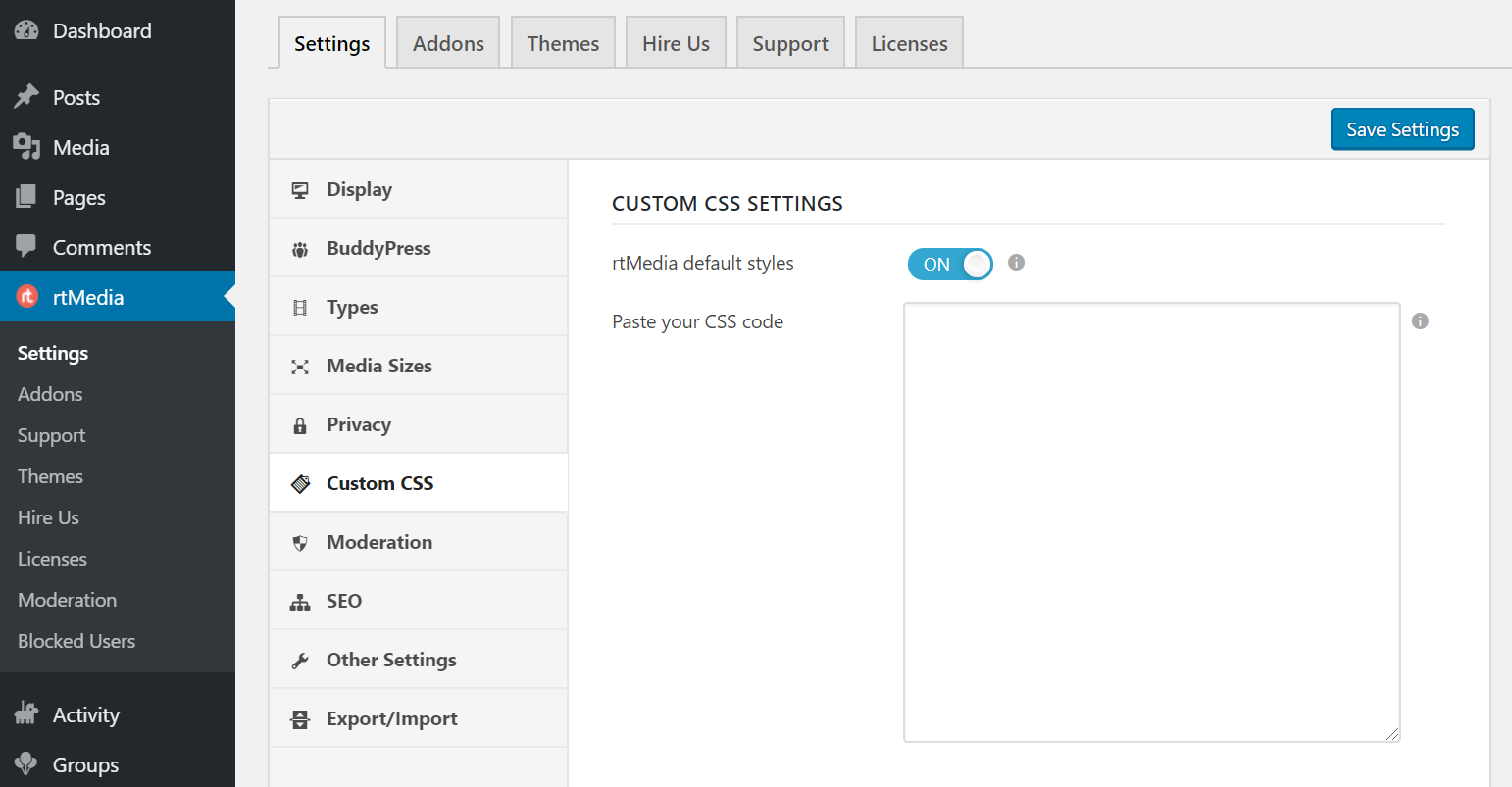Click the info icon next to CSS code box
1512x787 pixels.
(1420, 320)
